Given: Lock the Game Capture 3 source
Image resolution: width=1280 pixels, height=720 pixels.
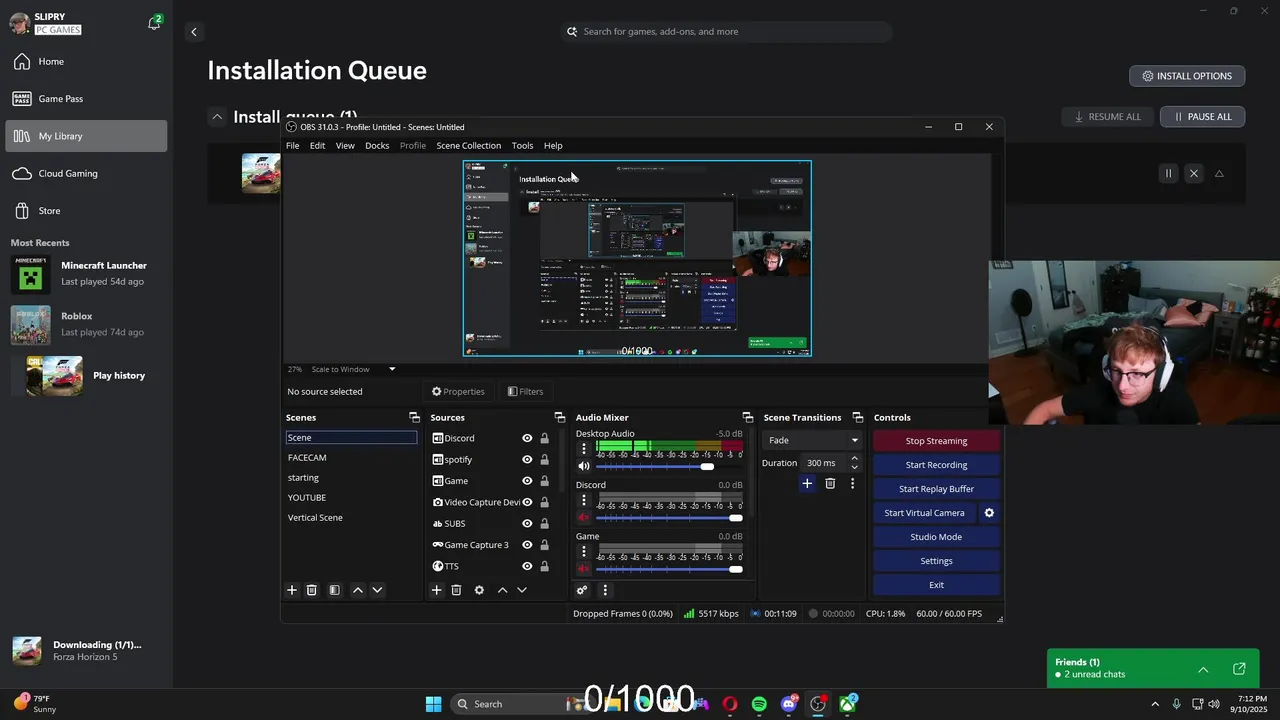Looking at the screenshot, I should pos(544,545).
